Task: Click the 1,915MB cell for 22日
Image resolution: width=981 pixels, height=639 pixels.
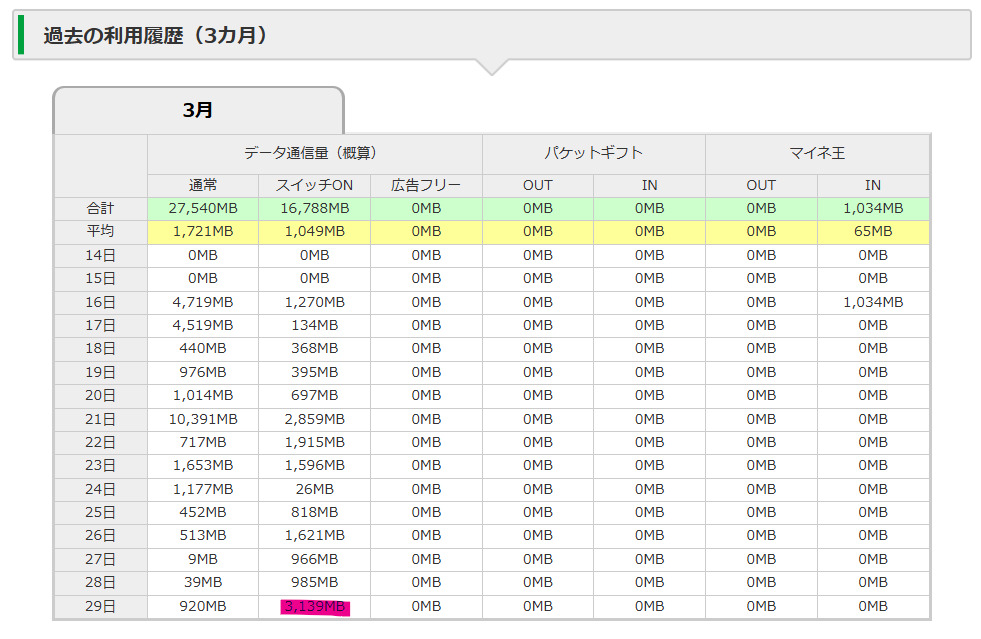Action: 314,442
